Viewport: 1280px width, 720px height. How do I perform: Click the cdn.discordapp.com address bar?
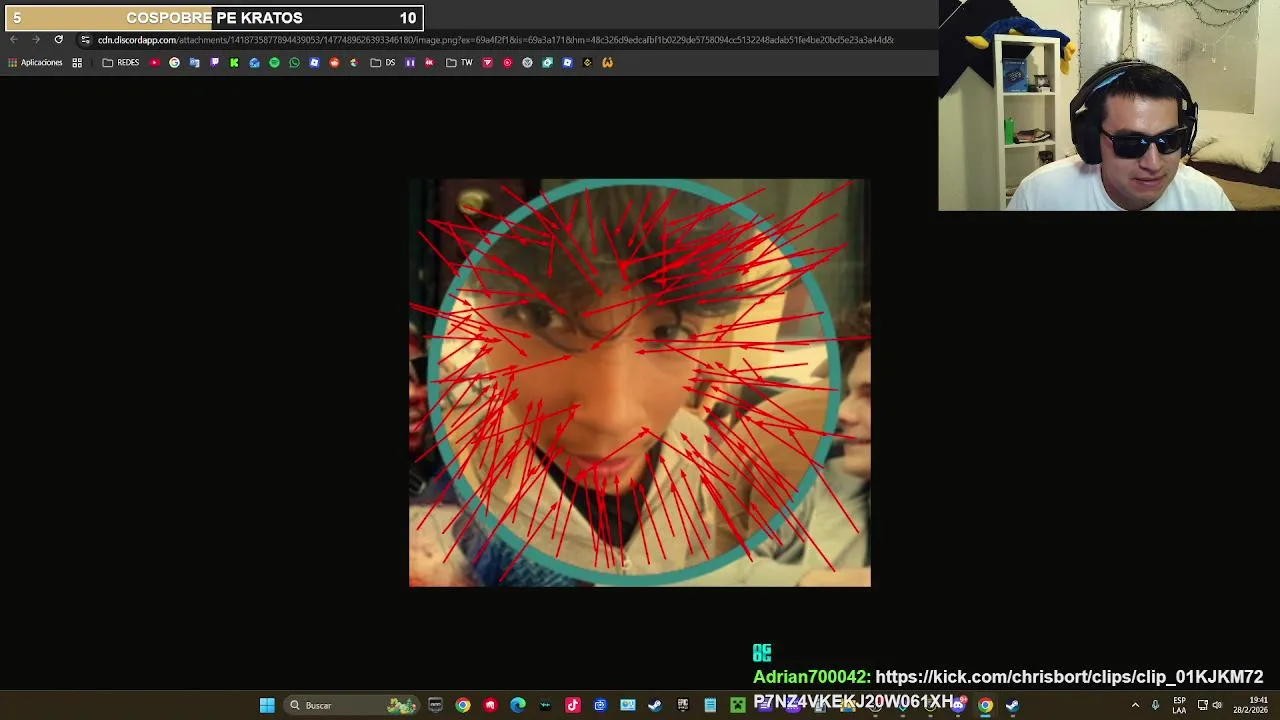(x=495, y=40)
